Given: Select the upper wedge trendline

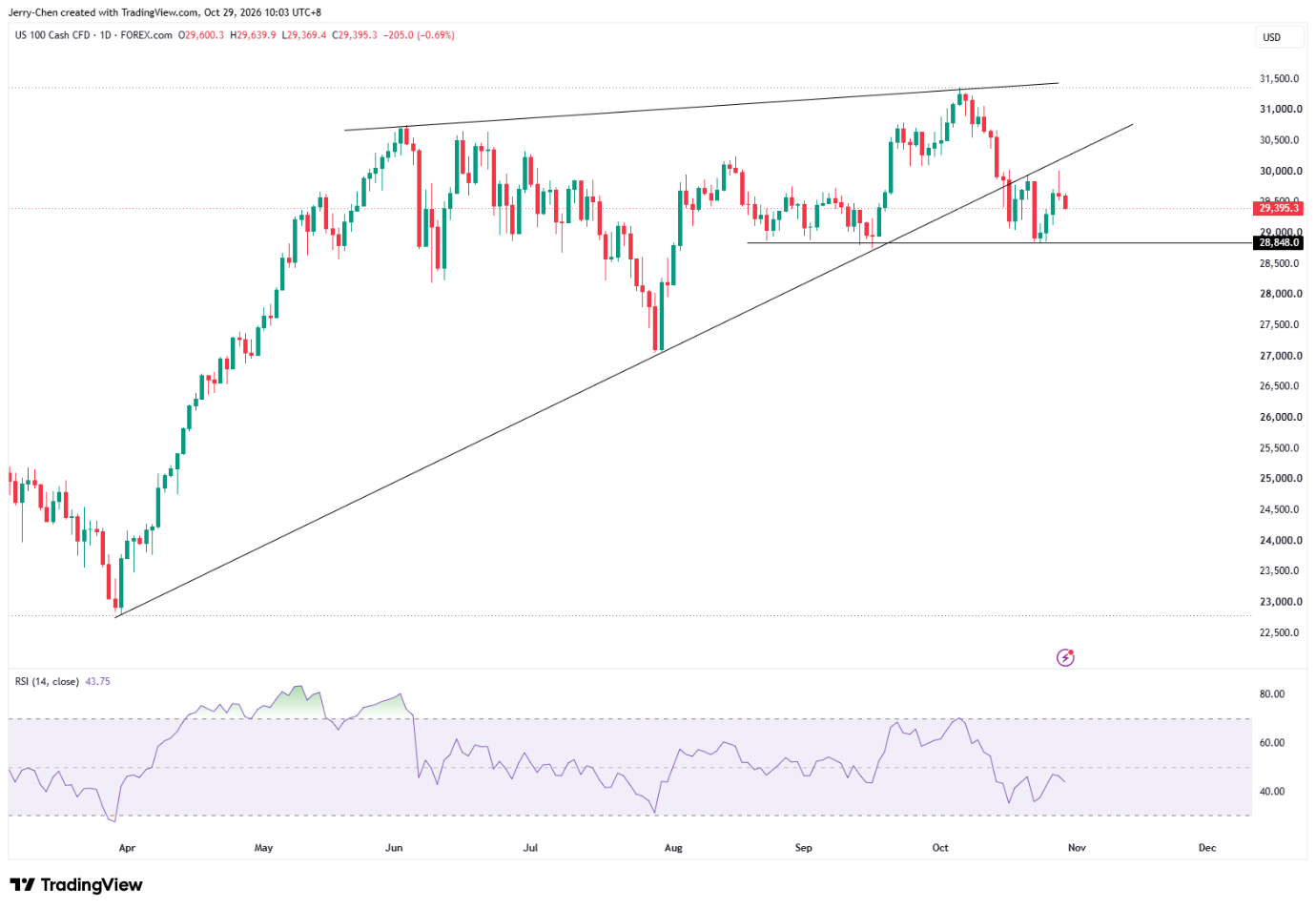Looking at the screenshot, I should click(x=701, y=106).
